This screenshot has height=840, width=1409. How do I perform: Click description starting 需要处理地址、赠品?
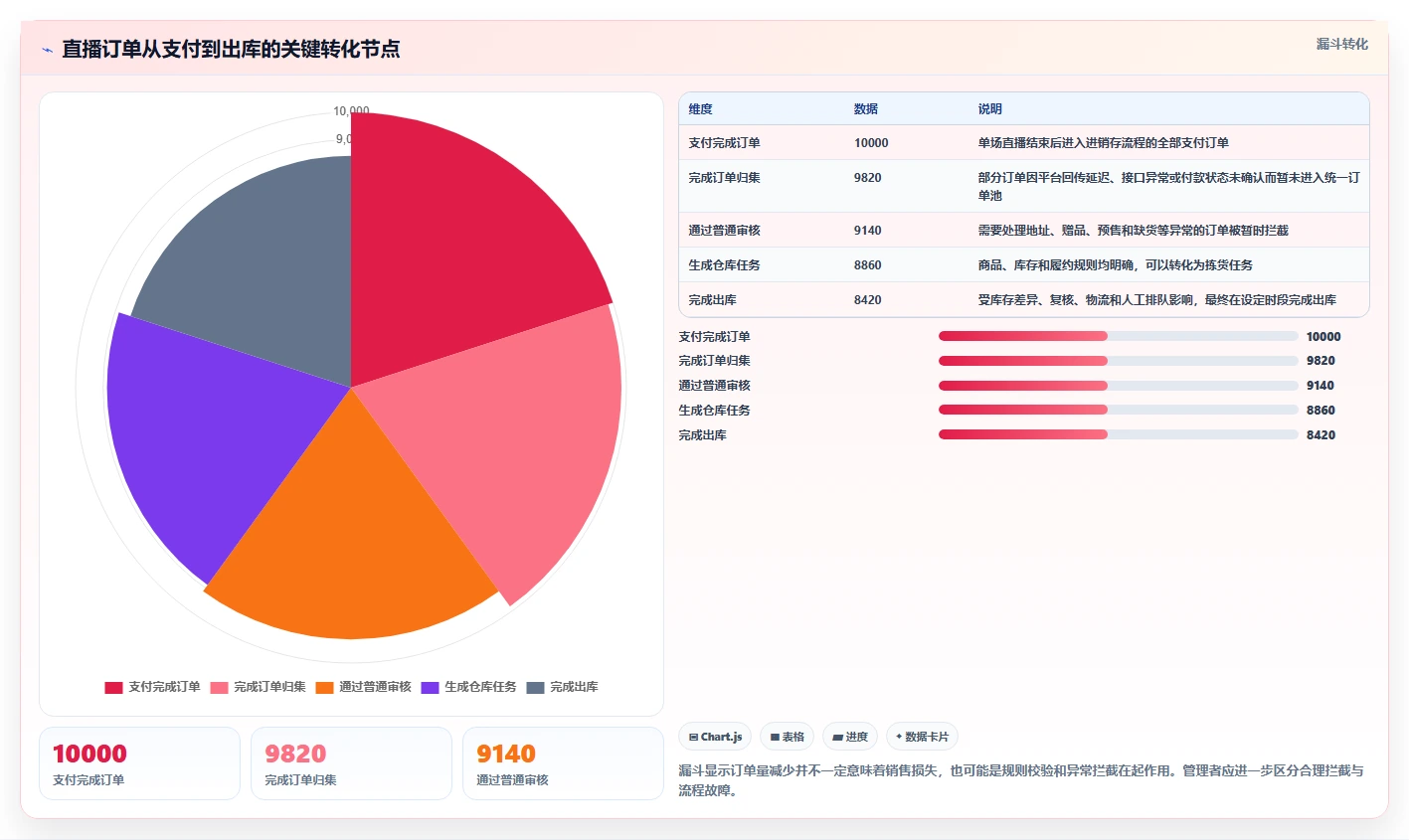click(x=1133, y=231)
